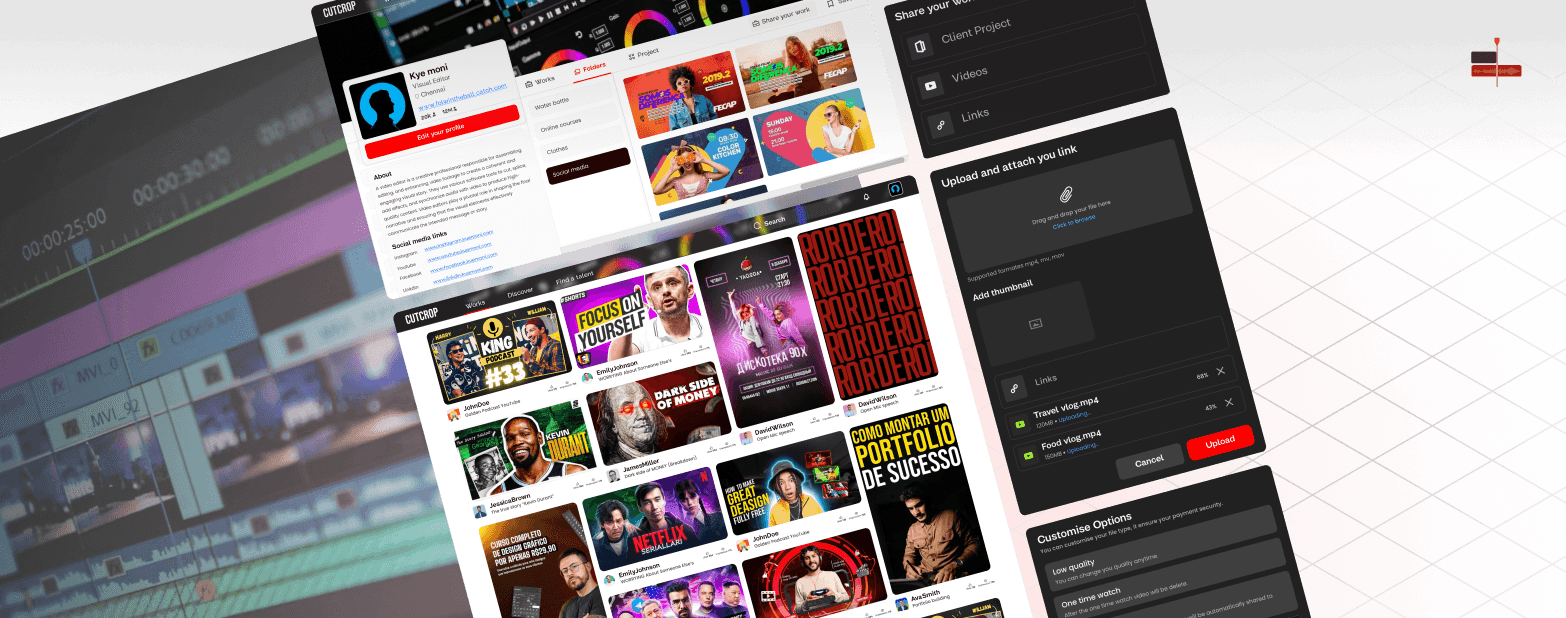Switch to the Folders tab in profile window
This screenshot has height=618, width=1566.
[590, 69]
